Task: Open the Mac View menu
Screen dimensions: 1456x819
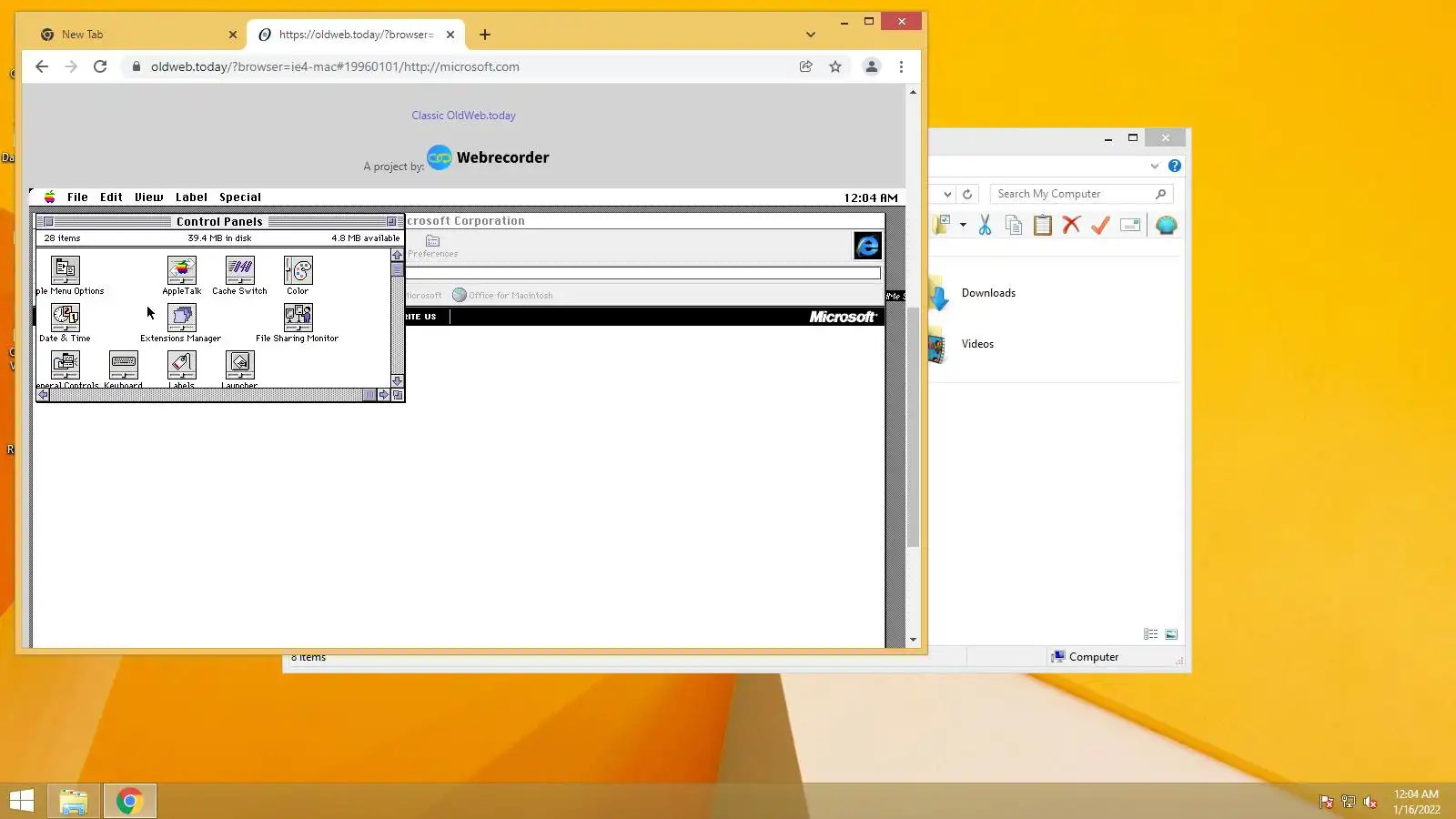Action: [x=149, y=197]
